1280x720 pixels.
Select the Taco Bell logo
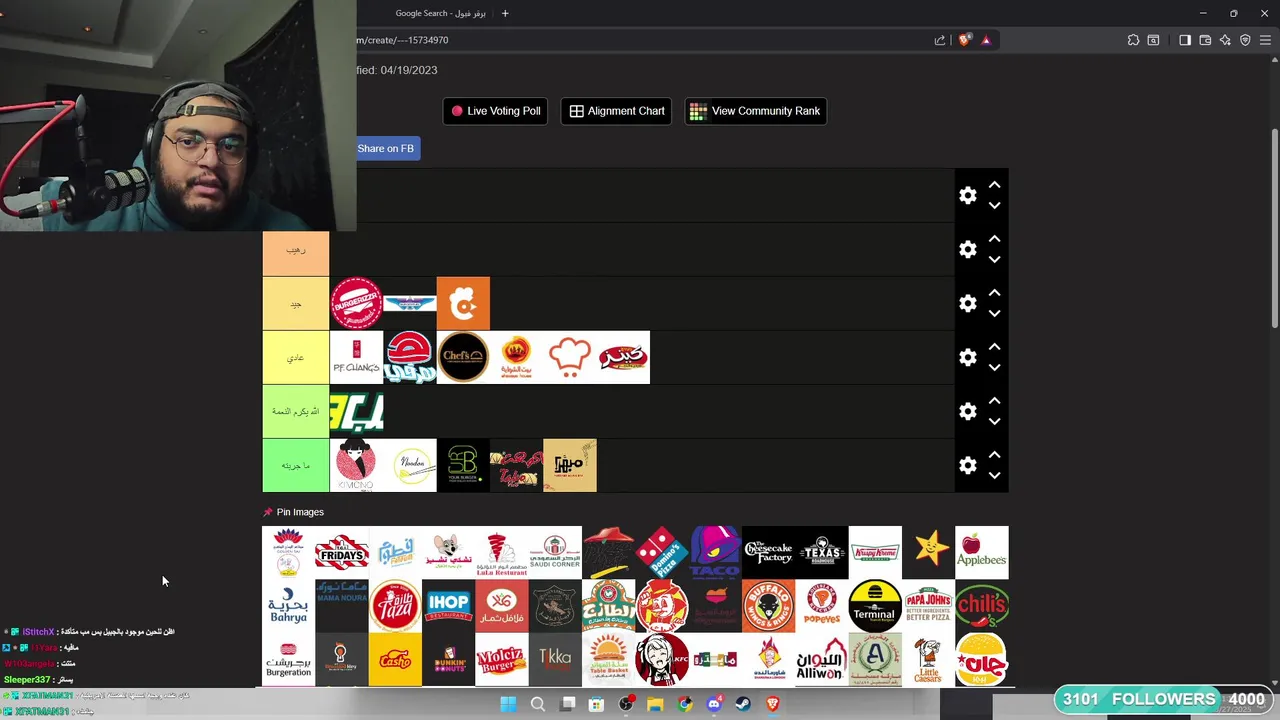(x=715, y=552)
